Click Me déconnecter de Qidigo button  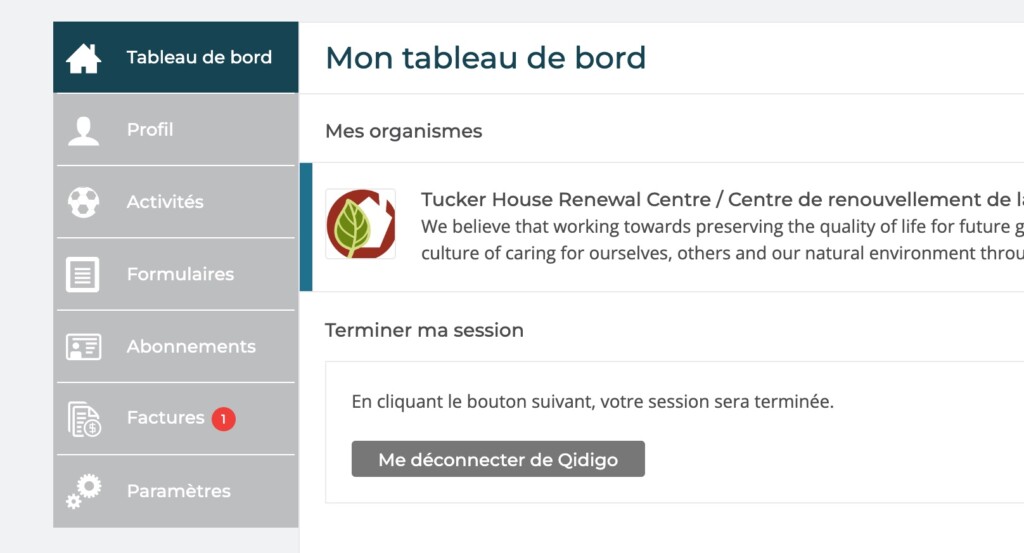pos(498,459)
